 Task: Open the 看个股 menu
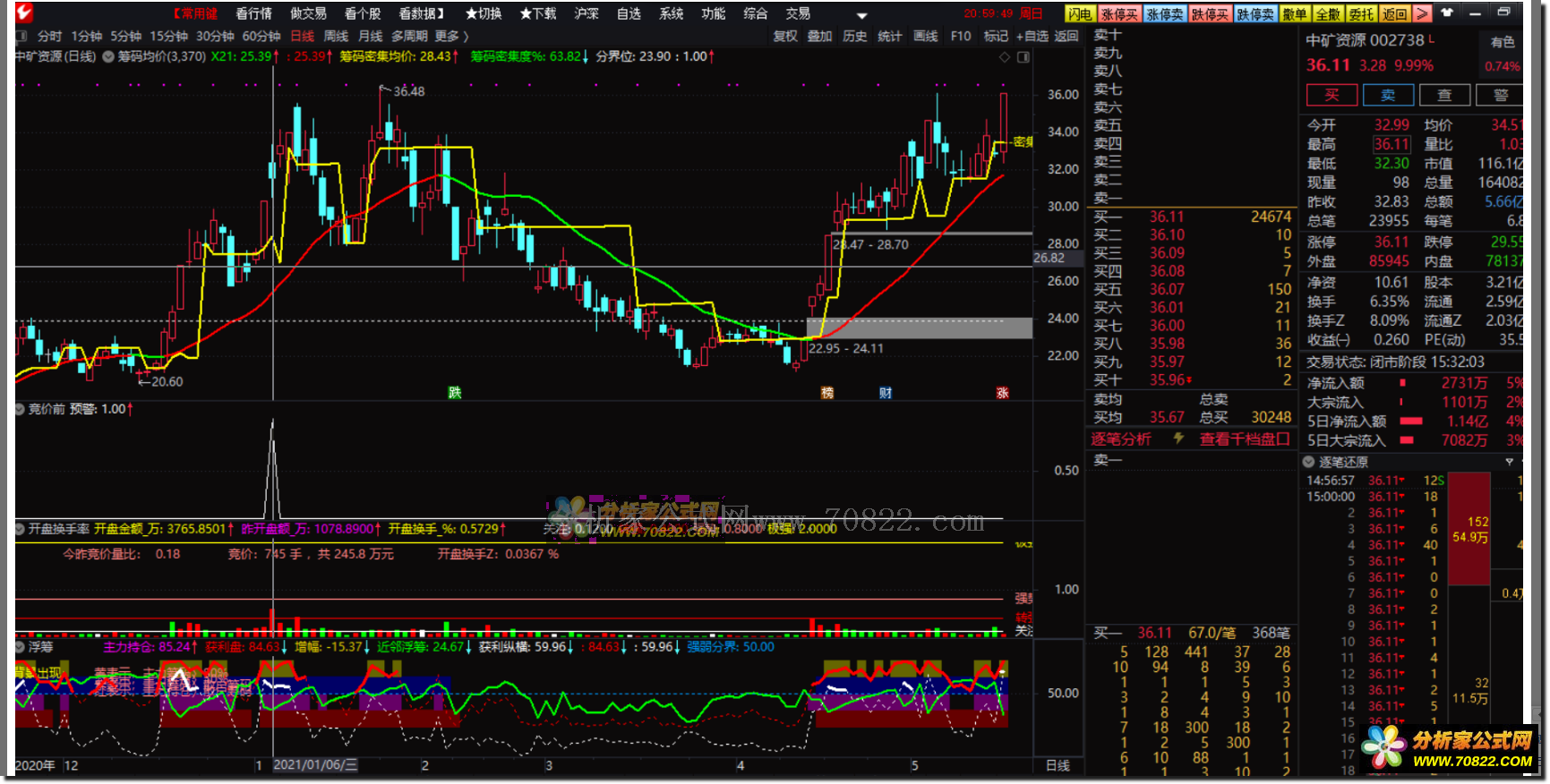click(363, 13)
